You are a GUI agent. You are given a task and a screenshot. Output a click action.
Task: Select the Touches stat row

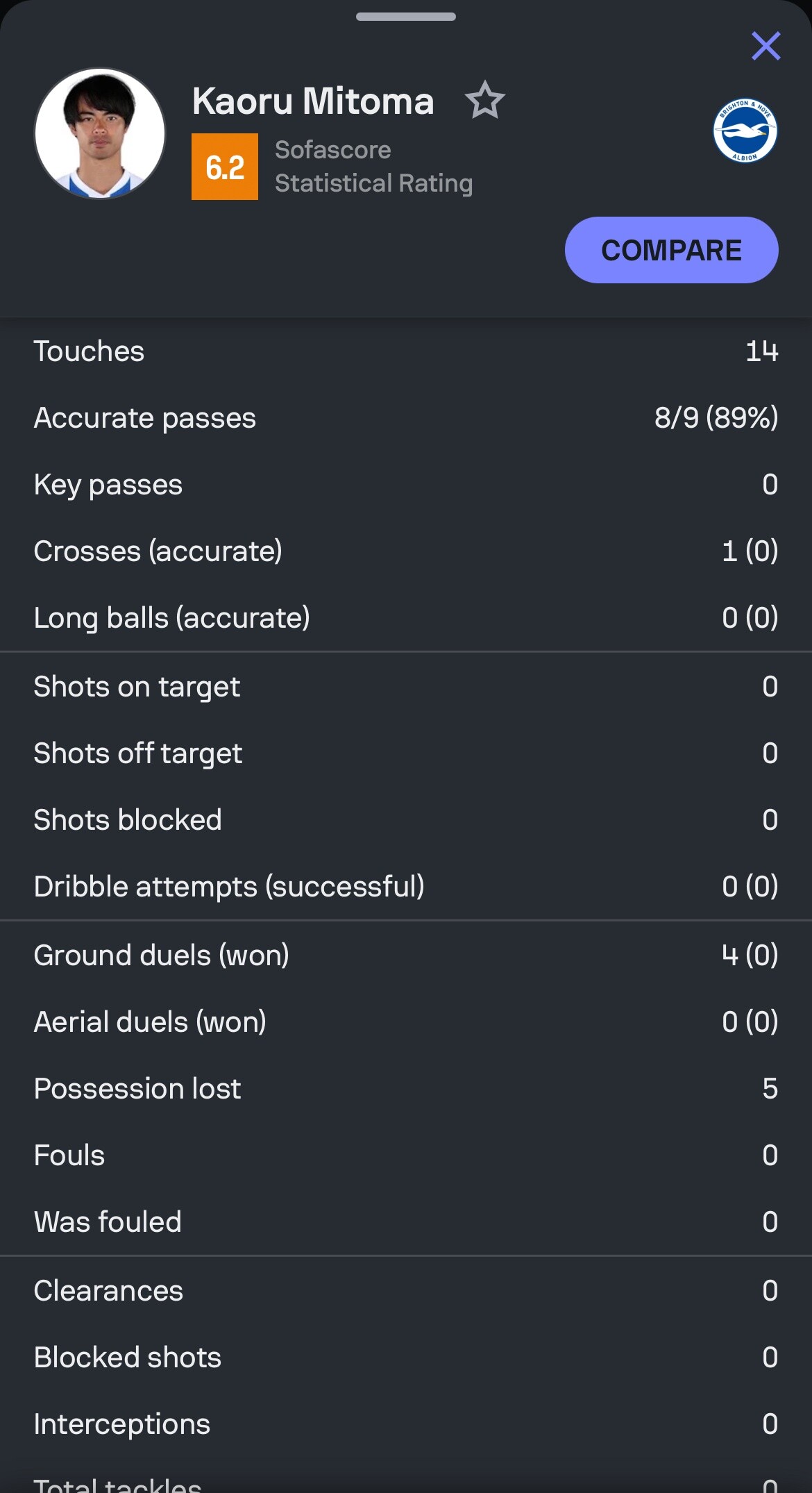pos(406,351)
